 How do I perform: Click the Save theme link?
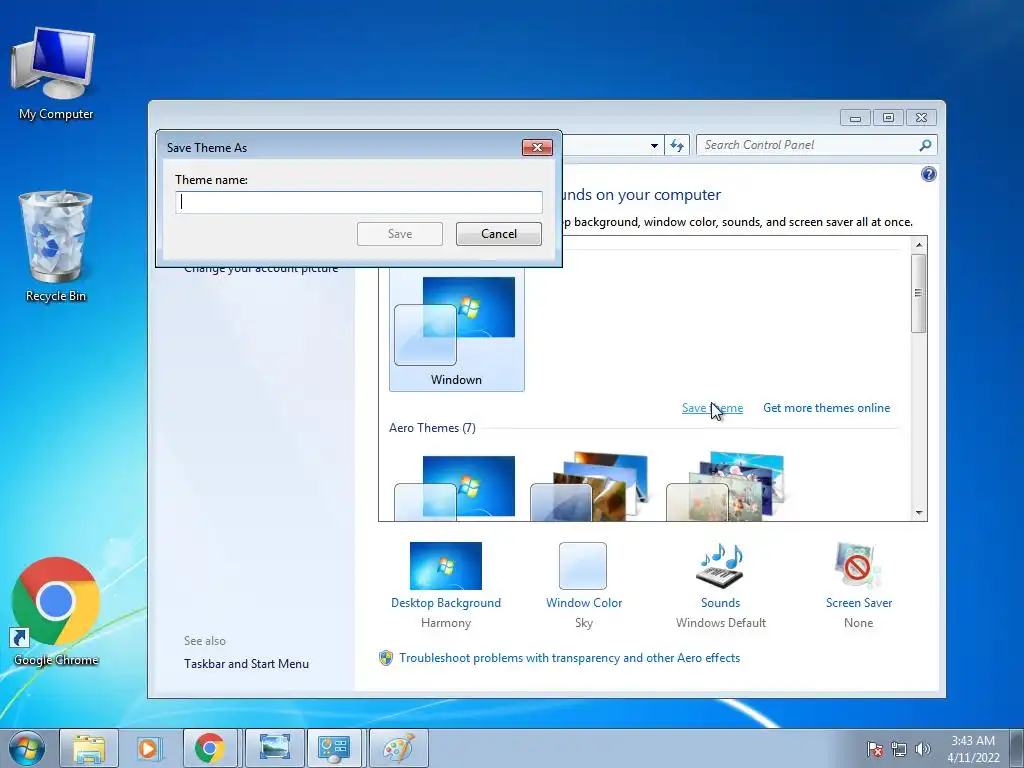(712, 408)
